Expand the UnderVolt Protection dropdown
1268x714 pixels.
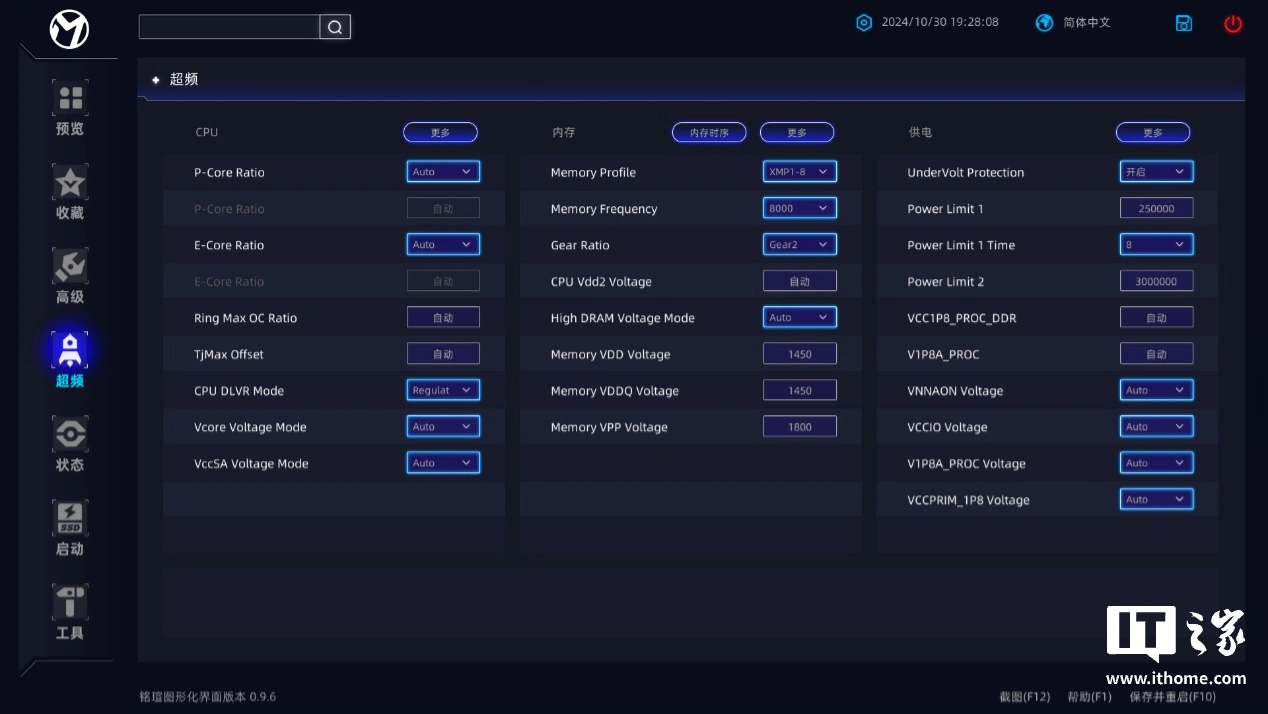1156,172
